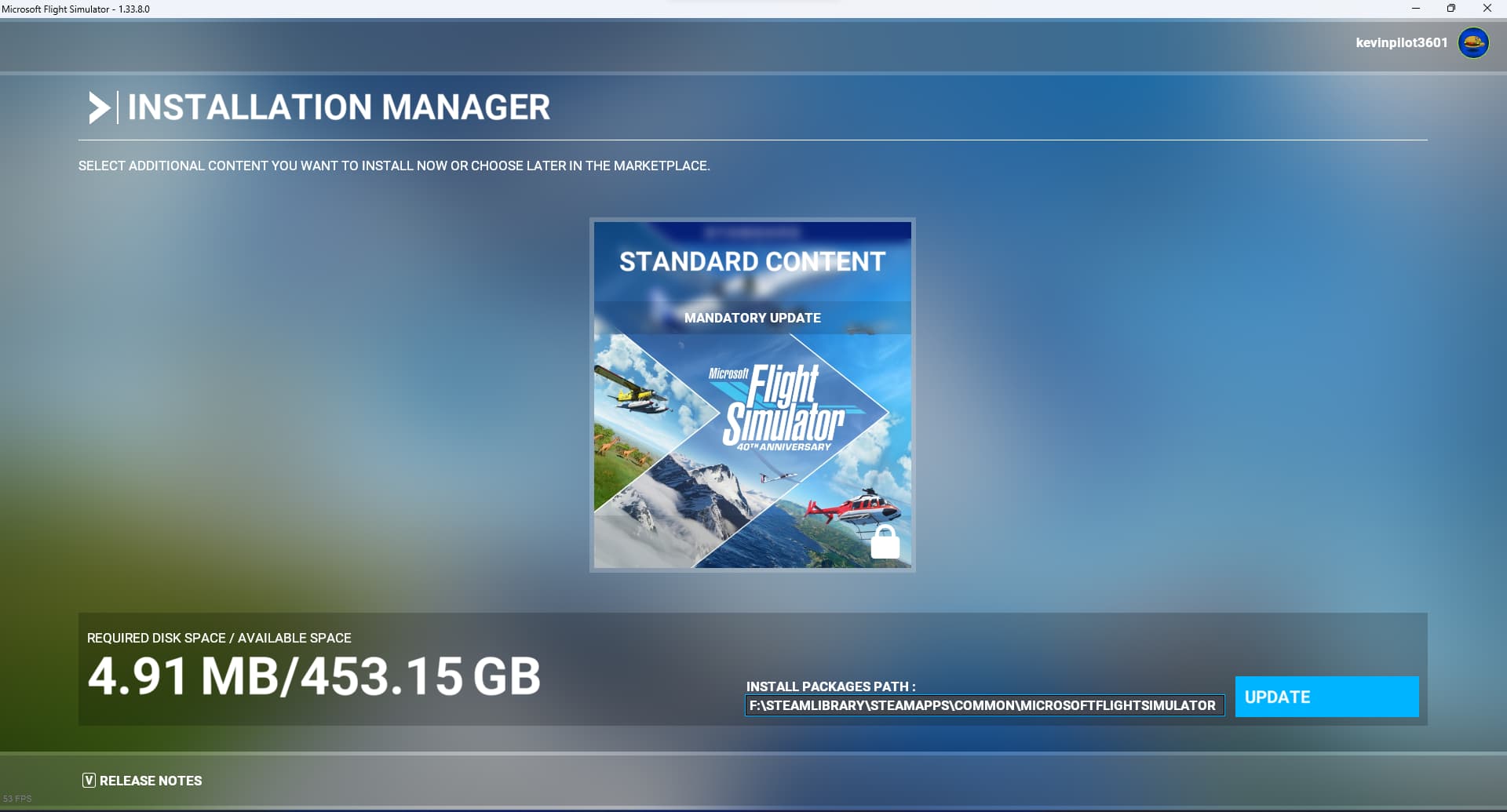Click the lock icon on Standard Content
Image resolution: width=1507 pixels, height=812 pixels.
(885, 542)
